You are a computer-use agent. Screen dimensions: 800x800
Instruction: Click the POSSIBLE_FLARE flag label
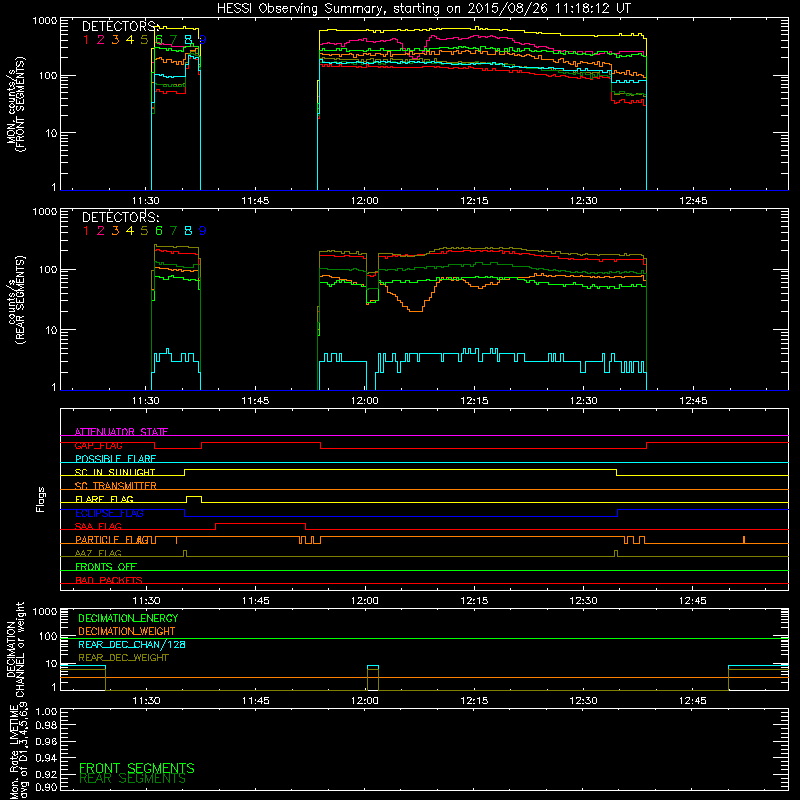tap(115, 459)
